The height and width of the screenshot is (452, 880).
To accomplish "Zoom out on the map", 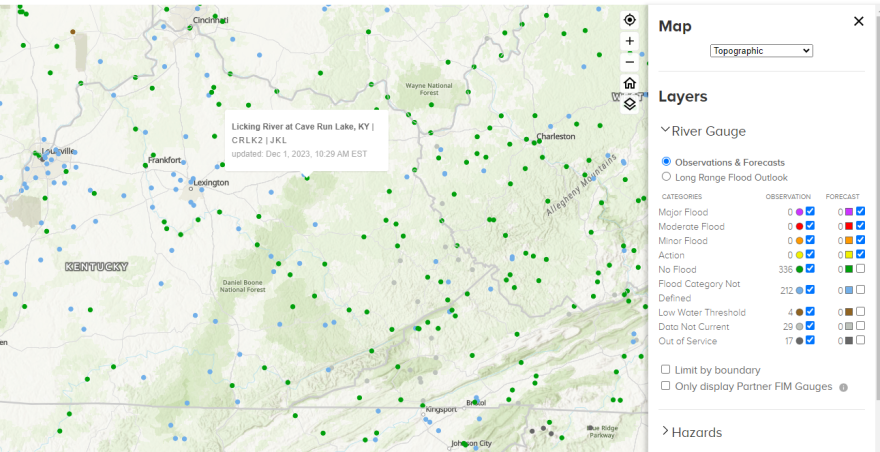I will pyautogui.click(x=629, y=62).
